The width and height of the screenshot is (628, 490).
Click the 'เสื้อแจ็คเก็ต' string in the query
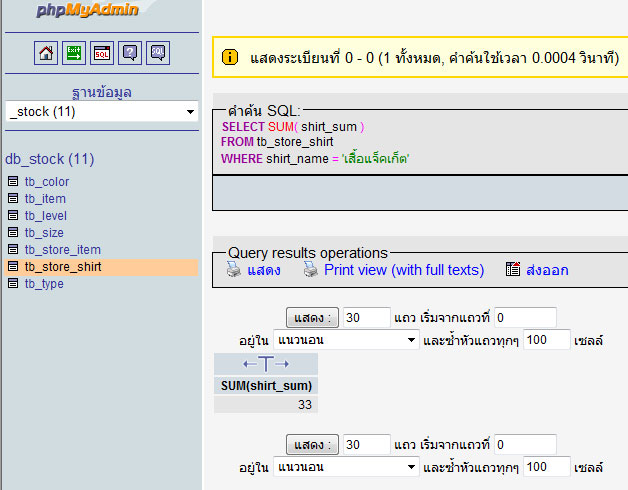[x=376, y=159]
